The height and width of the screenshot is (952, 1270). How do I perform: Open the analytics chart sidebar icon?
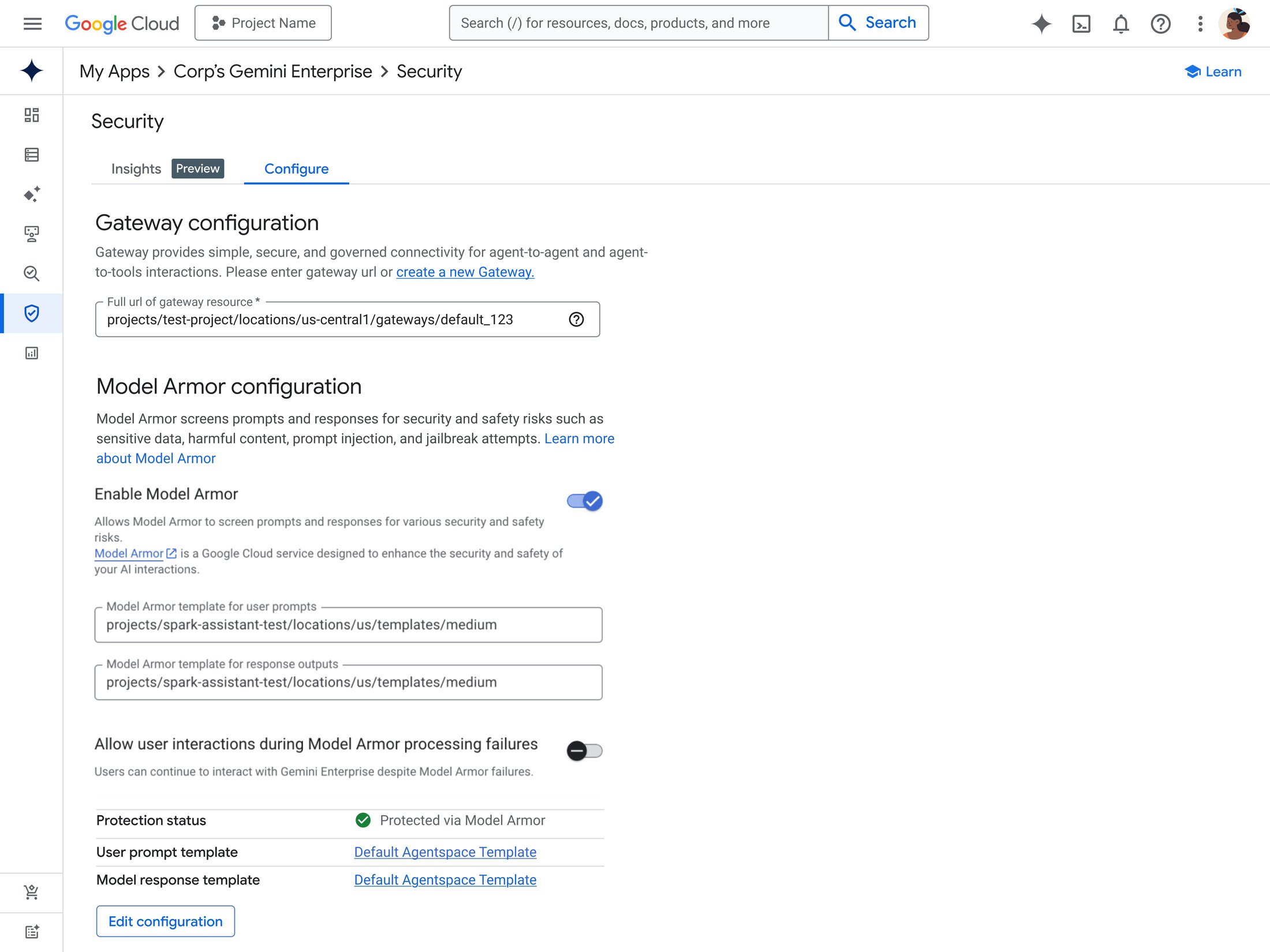tap(32, 353)
